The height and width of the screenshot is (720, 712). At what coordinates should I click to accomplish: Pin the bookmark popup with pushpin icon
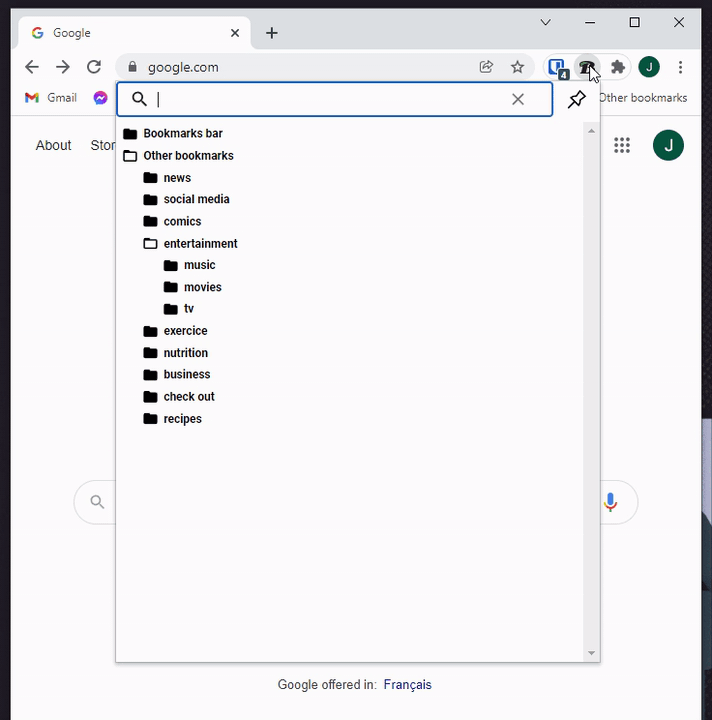pos(576,99)
